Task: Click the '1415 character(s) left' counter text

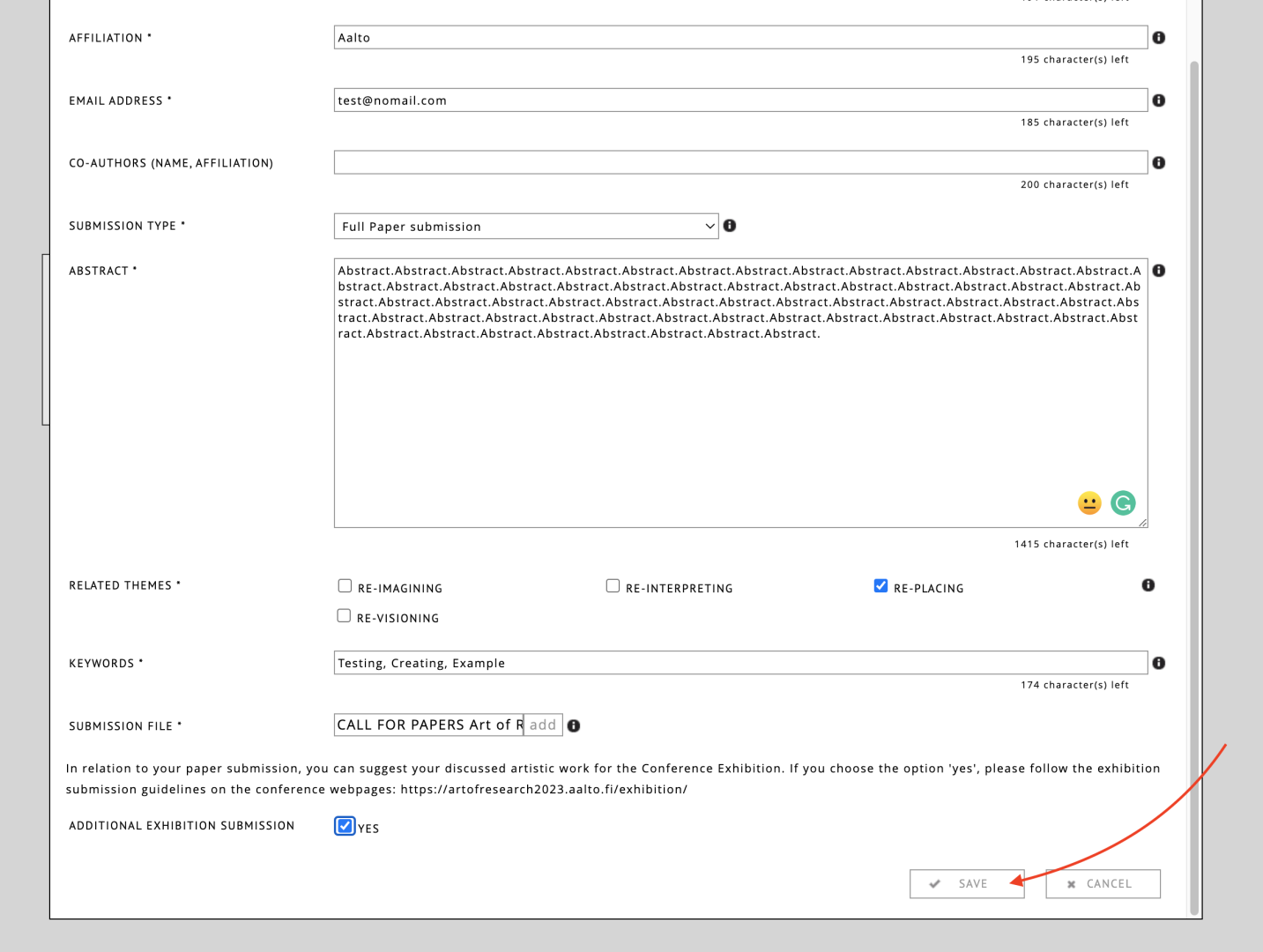Action: coord(1071,545)
